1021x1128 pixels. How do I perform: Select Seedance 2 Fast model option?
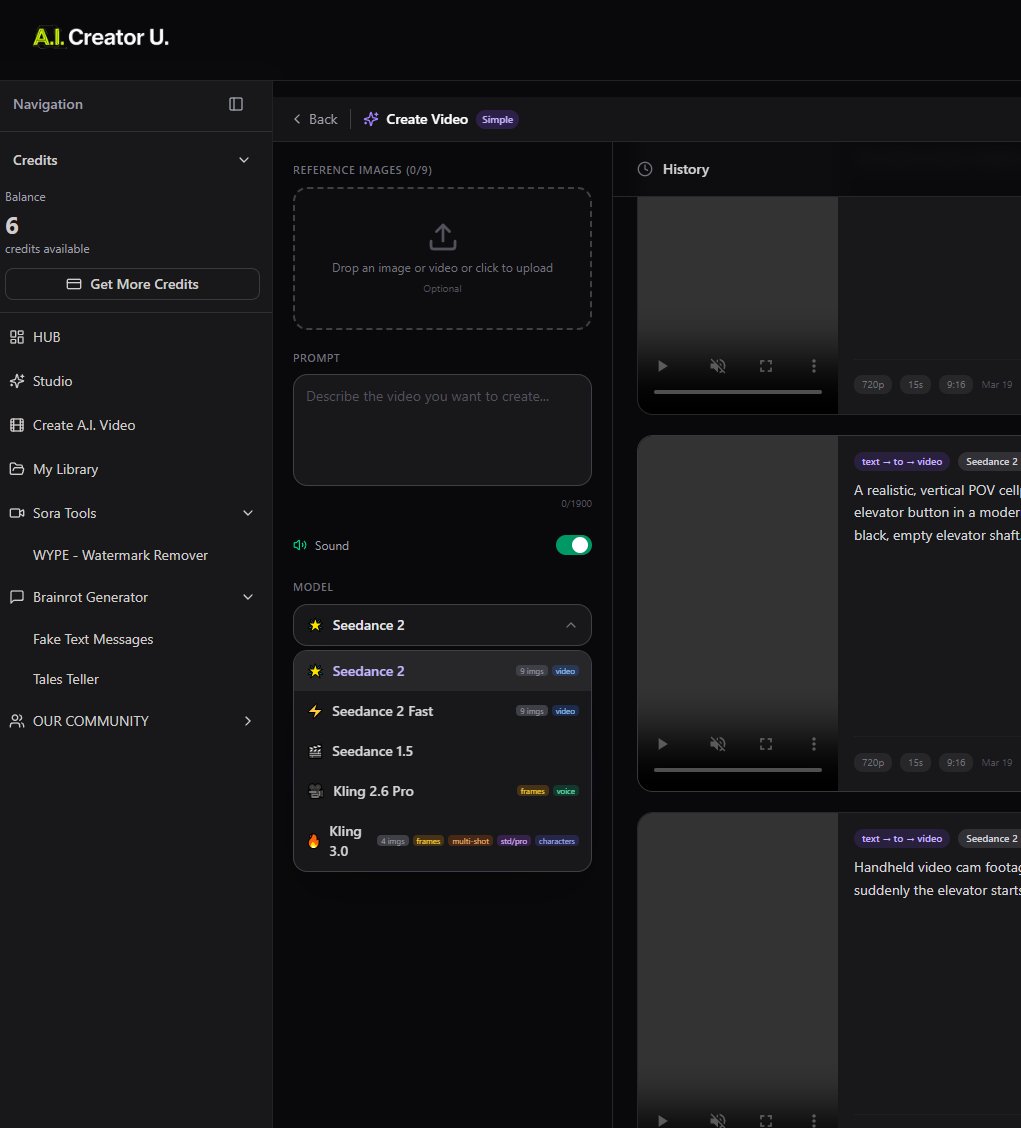pyautogui.click(x=443, y=711)
